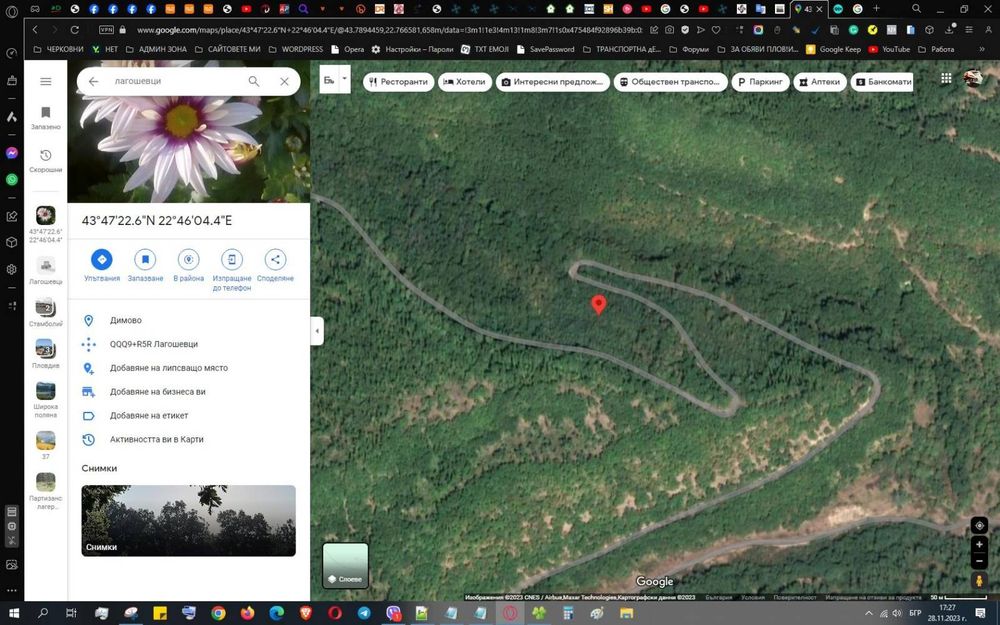Click the Nearby (В района) icon

click(188, 260)
